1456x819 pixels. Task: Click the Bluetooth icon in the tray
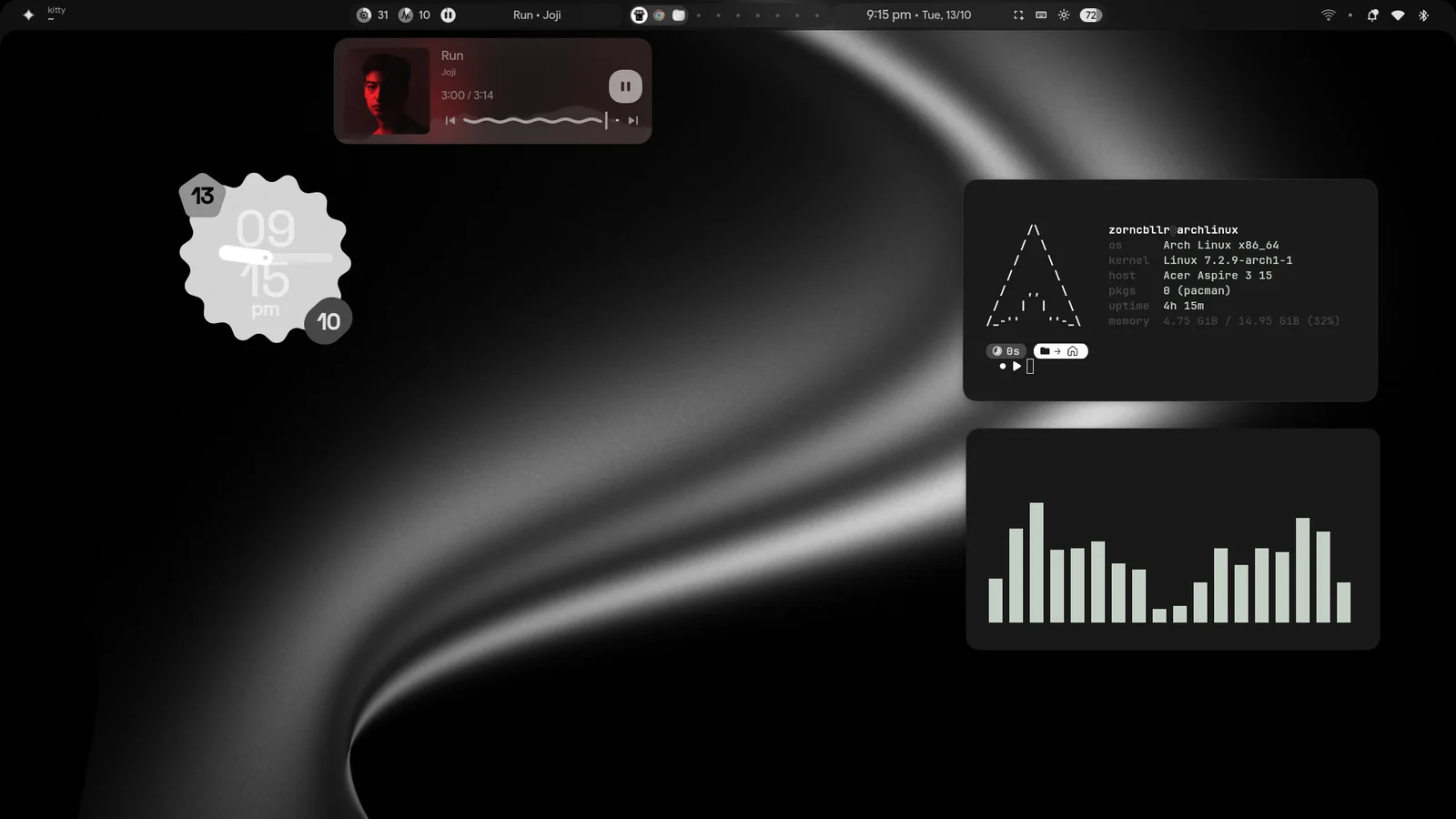coord(1423,15)
